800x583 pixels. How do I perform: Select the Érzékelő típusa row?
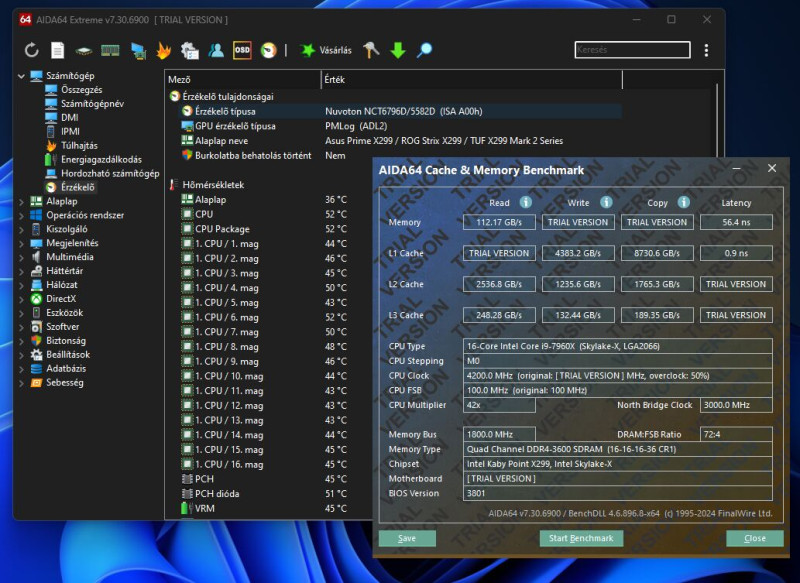(x=401, y=111)
